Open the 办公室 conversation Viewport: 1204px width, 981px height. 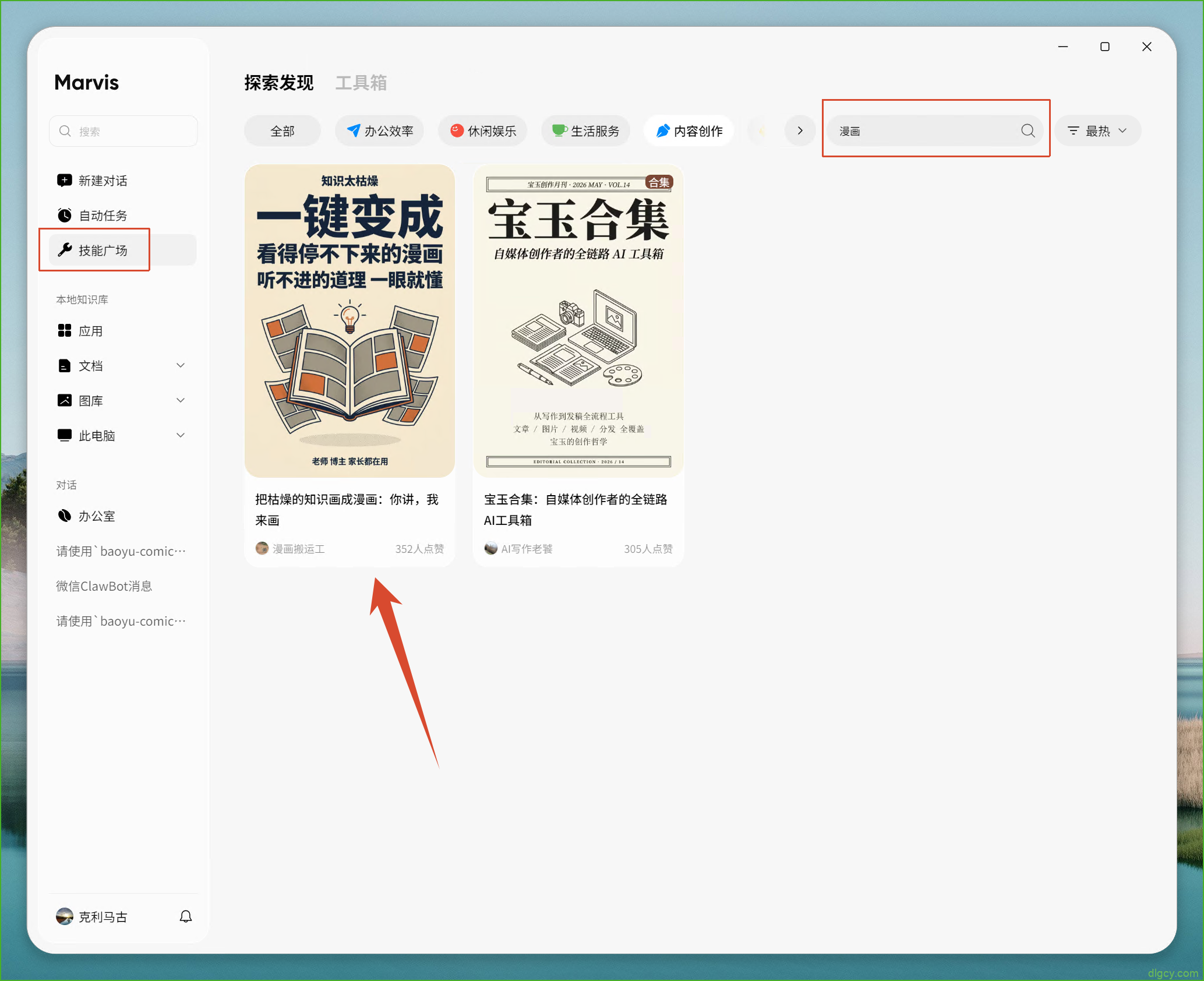click(x=123, y=516)
